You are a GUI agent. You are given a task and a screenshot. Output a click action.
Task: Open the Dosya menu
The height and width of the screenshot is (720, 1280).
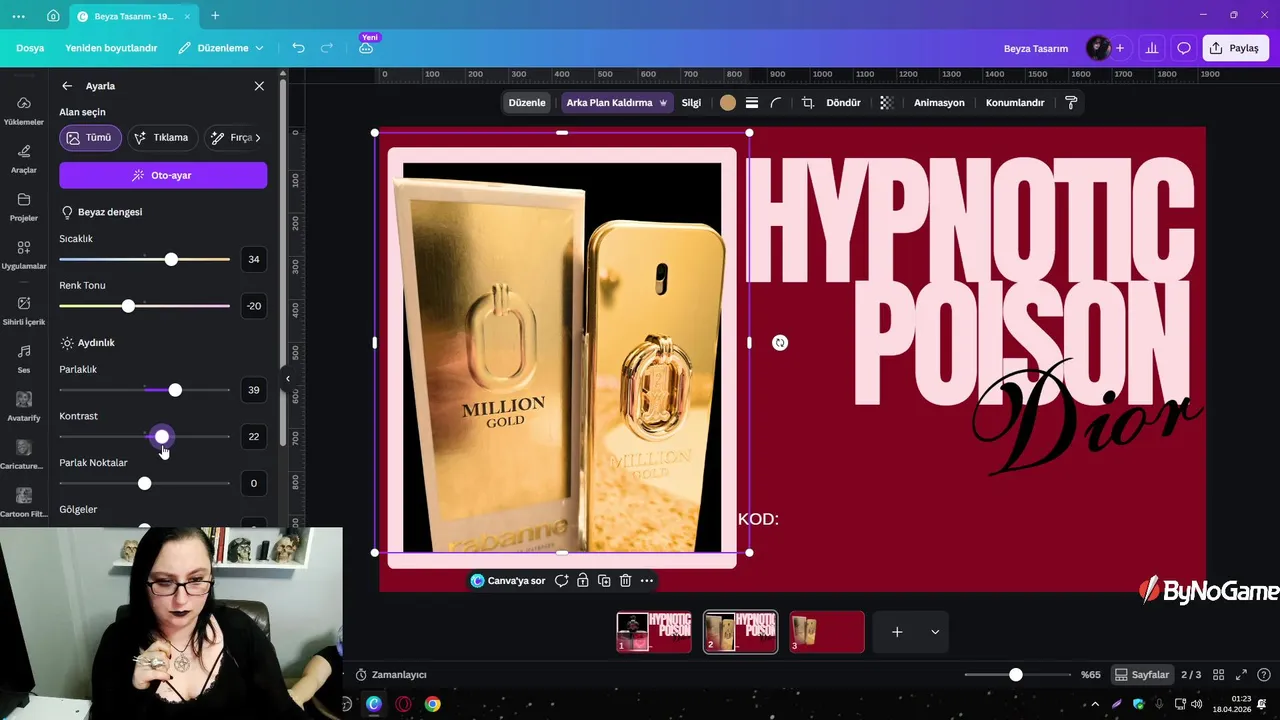(30, 48)
